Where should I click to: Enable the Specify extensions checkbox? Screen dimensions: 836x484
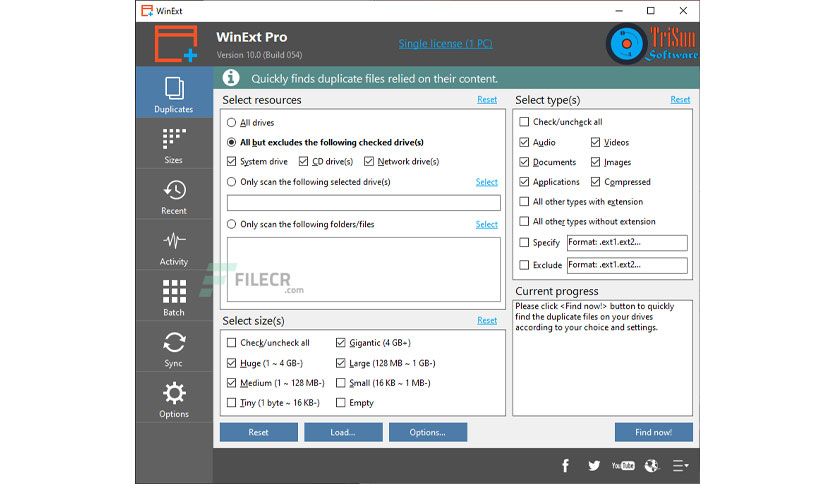(x=524, y=243)
